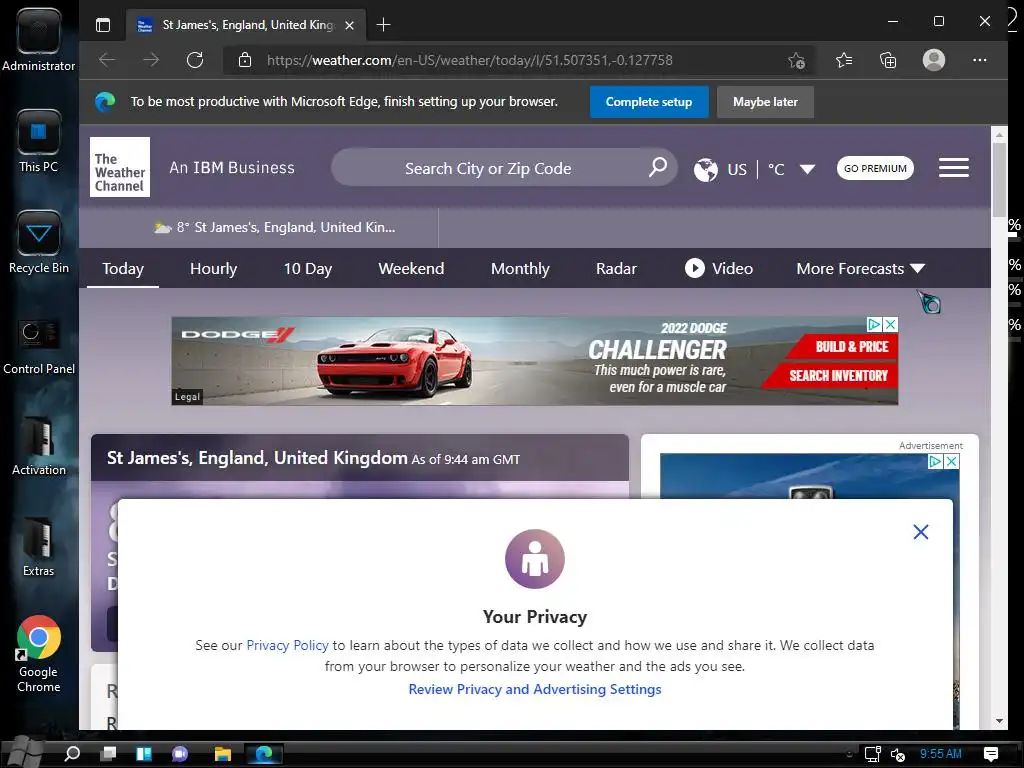Close the Dodge banner ad
This screenshot has width=1024, height=768.
pos(890,325)
